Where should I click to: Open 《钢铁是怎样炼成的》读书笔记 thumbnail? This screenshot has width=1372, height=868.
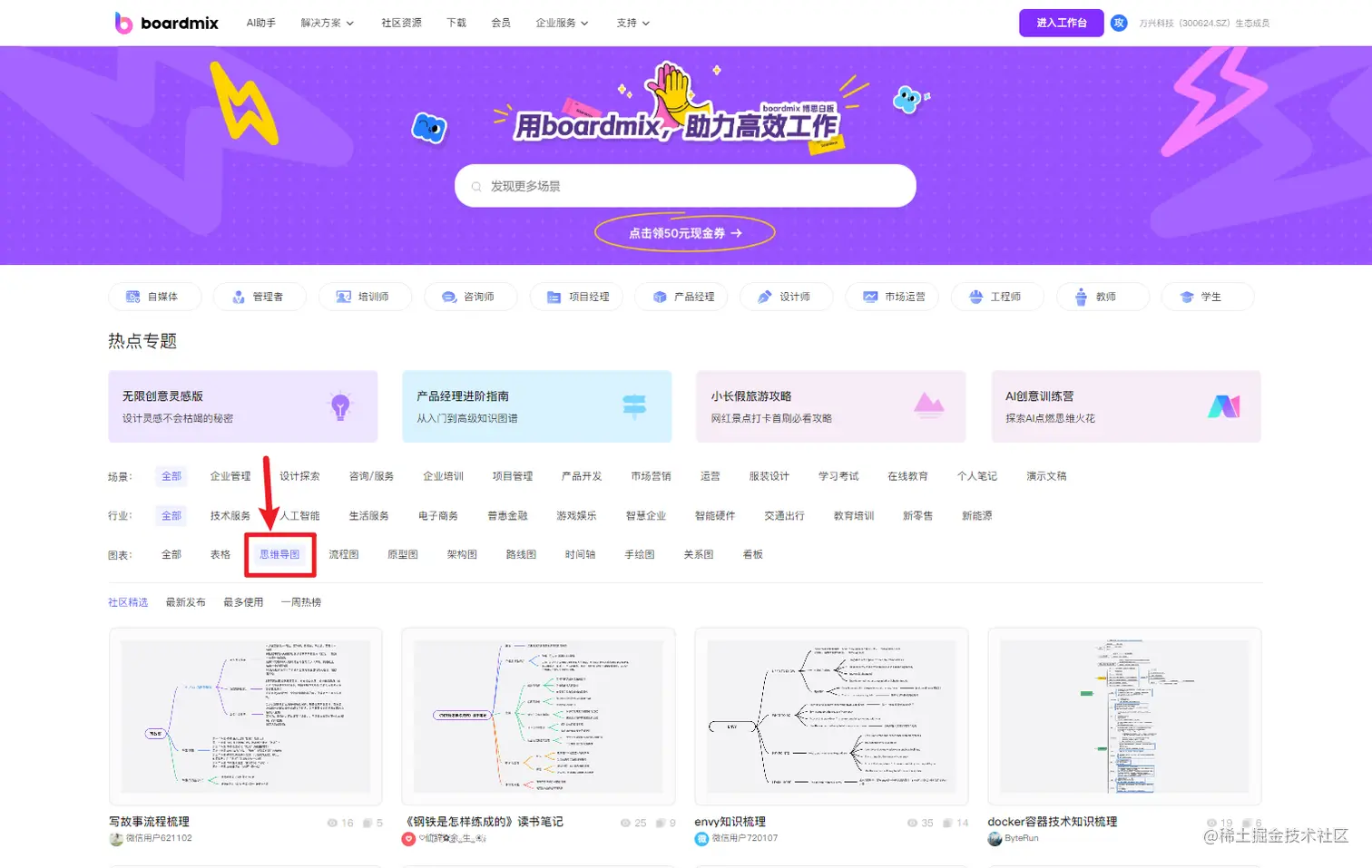(x=538, y=717)
